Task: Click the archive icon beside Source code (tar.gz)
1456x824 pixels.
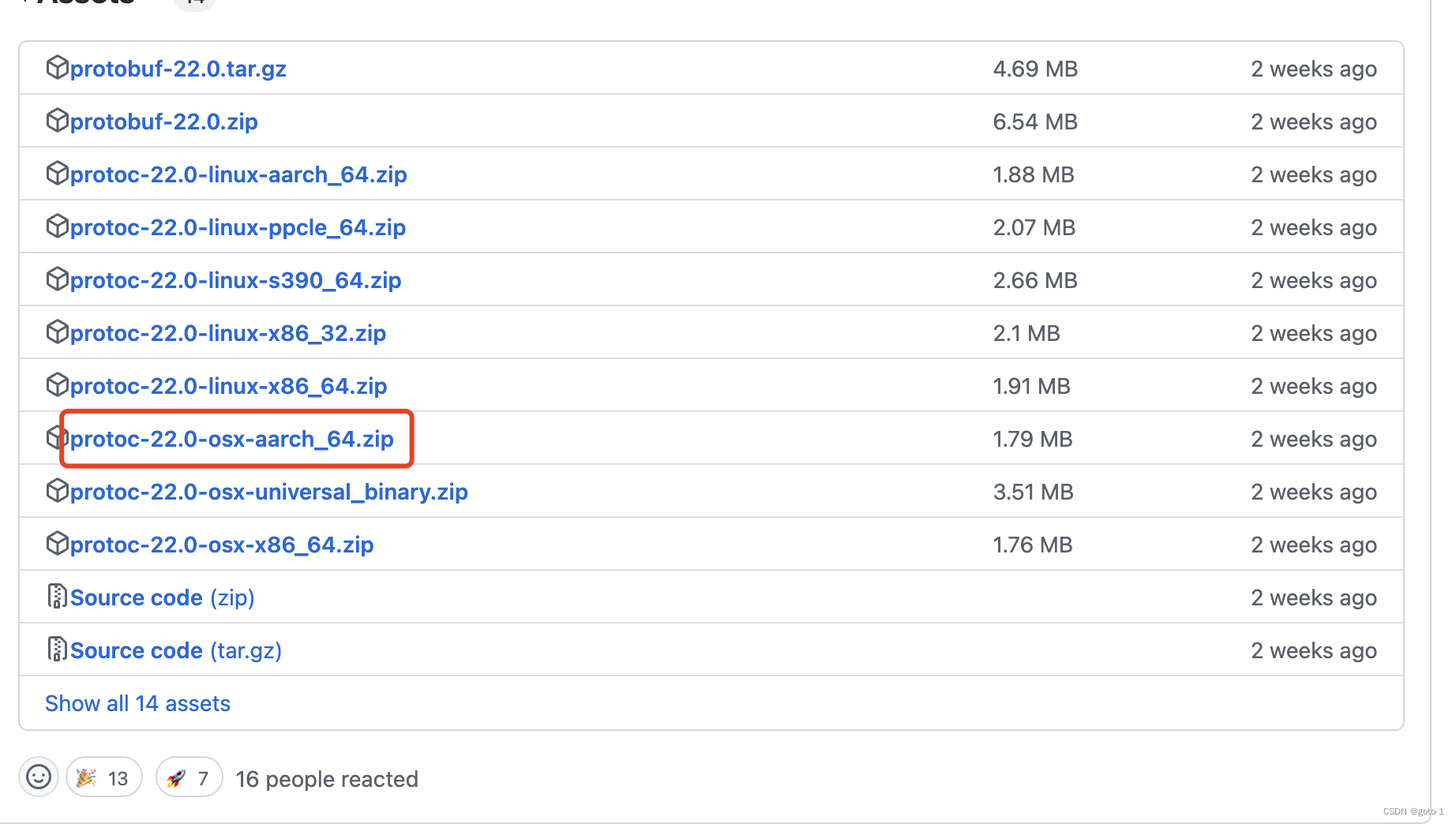Action: tap(57, 649)
